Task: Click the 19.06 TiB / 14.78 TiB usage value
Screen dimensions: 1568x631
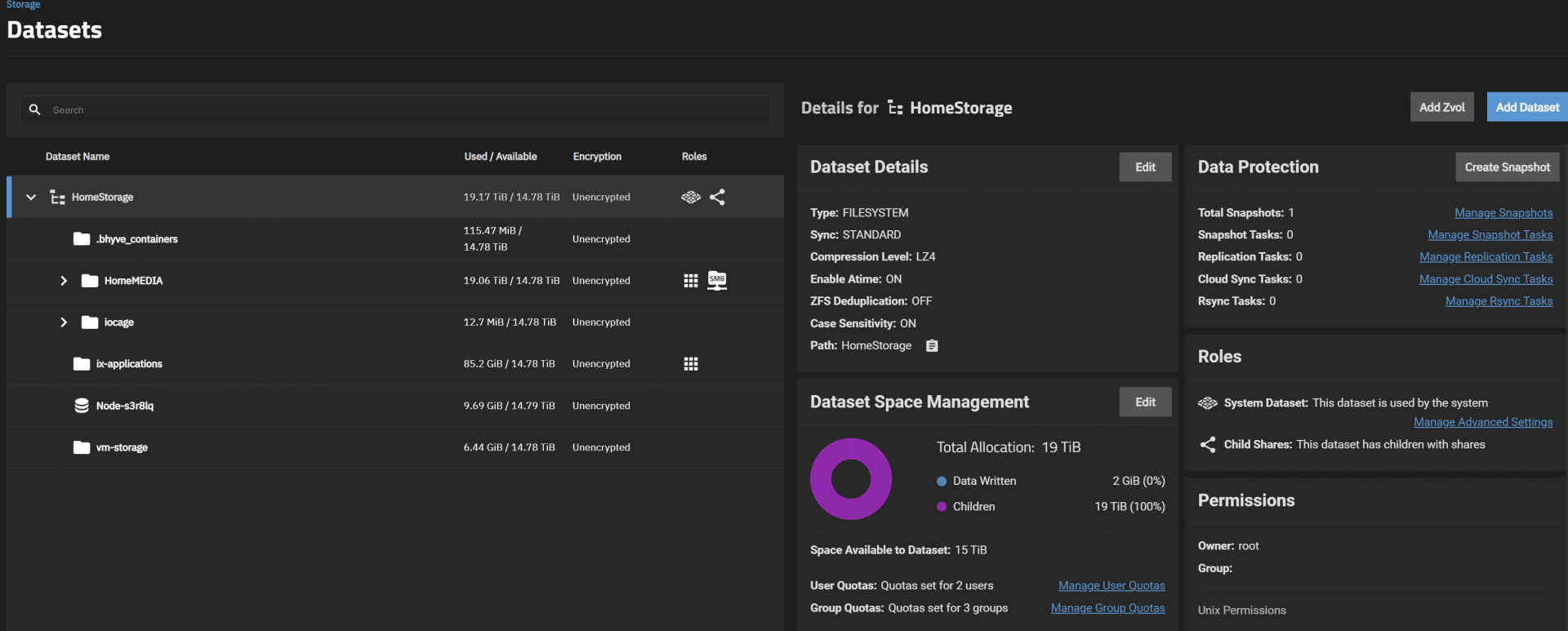Action: [511, 281]
